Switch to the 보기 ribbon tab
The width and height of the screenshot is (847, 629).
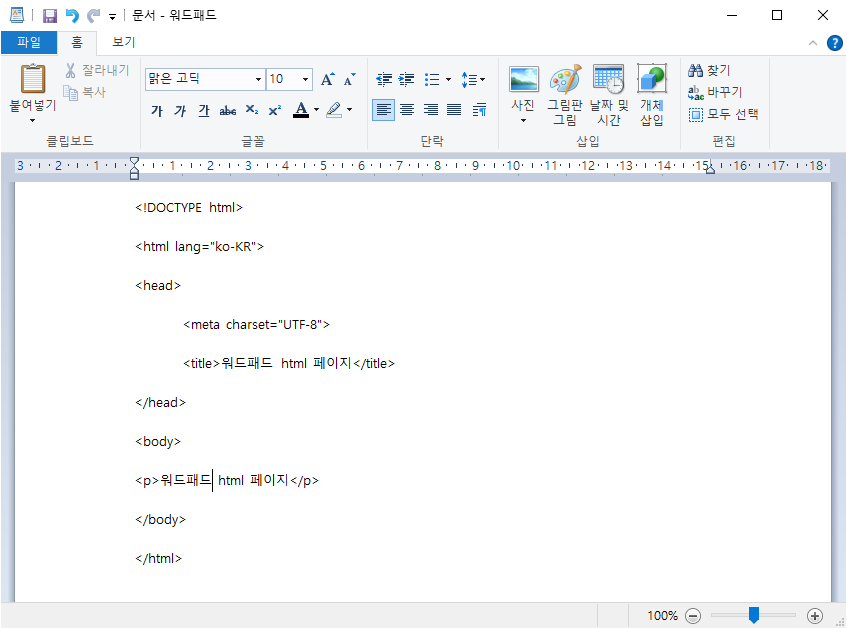124,42
